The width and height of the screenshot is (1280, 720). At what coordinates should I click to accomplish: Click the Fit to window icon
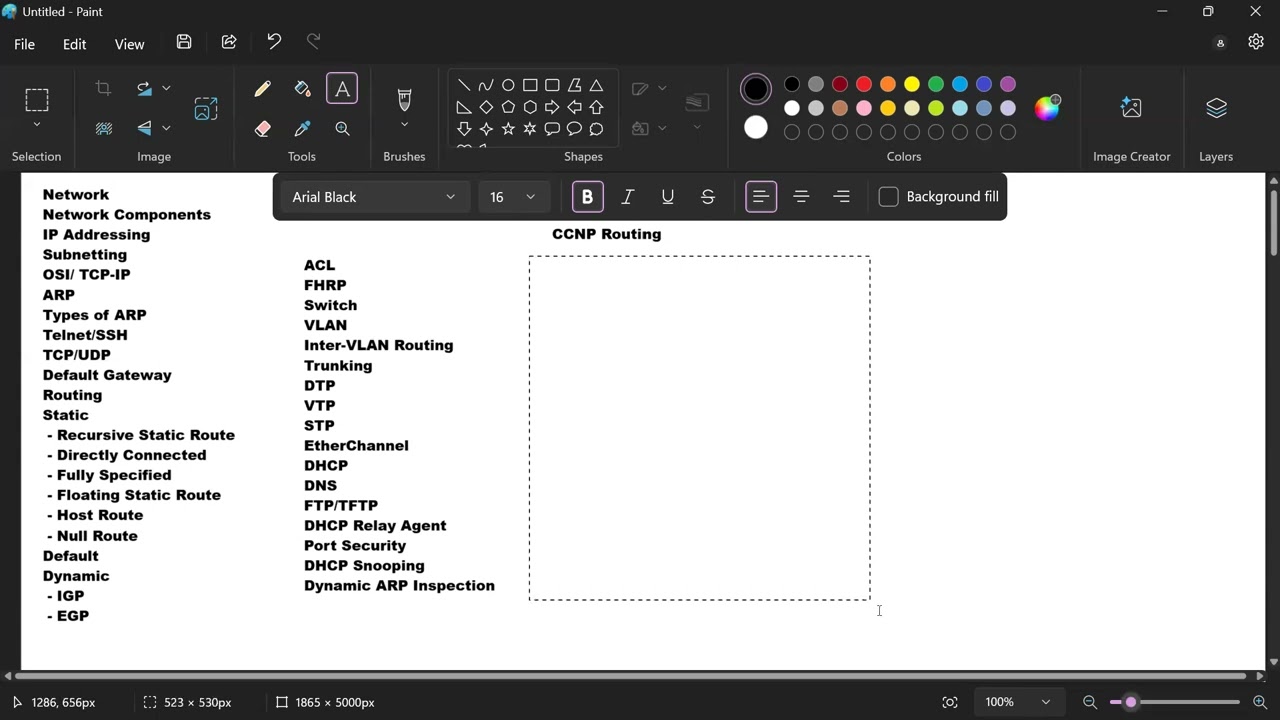[x=950, y=703]
